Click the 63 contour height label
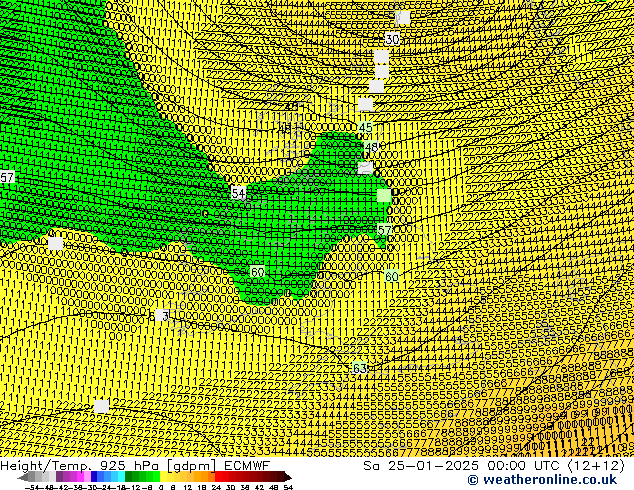 360,369
